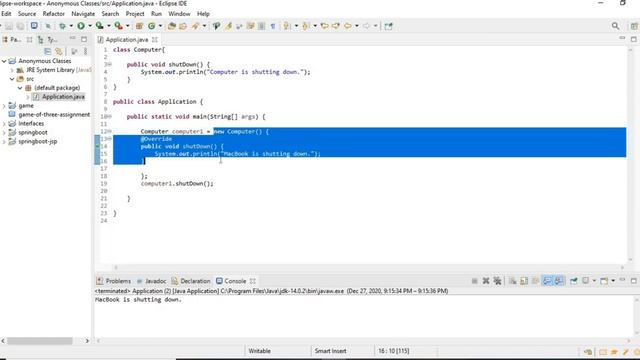Expand the game project node
The image size is (640, 360).
(x=4, y=106)
